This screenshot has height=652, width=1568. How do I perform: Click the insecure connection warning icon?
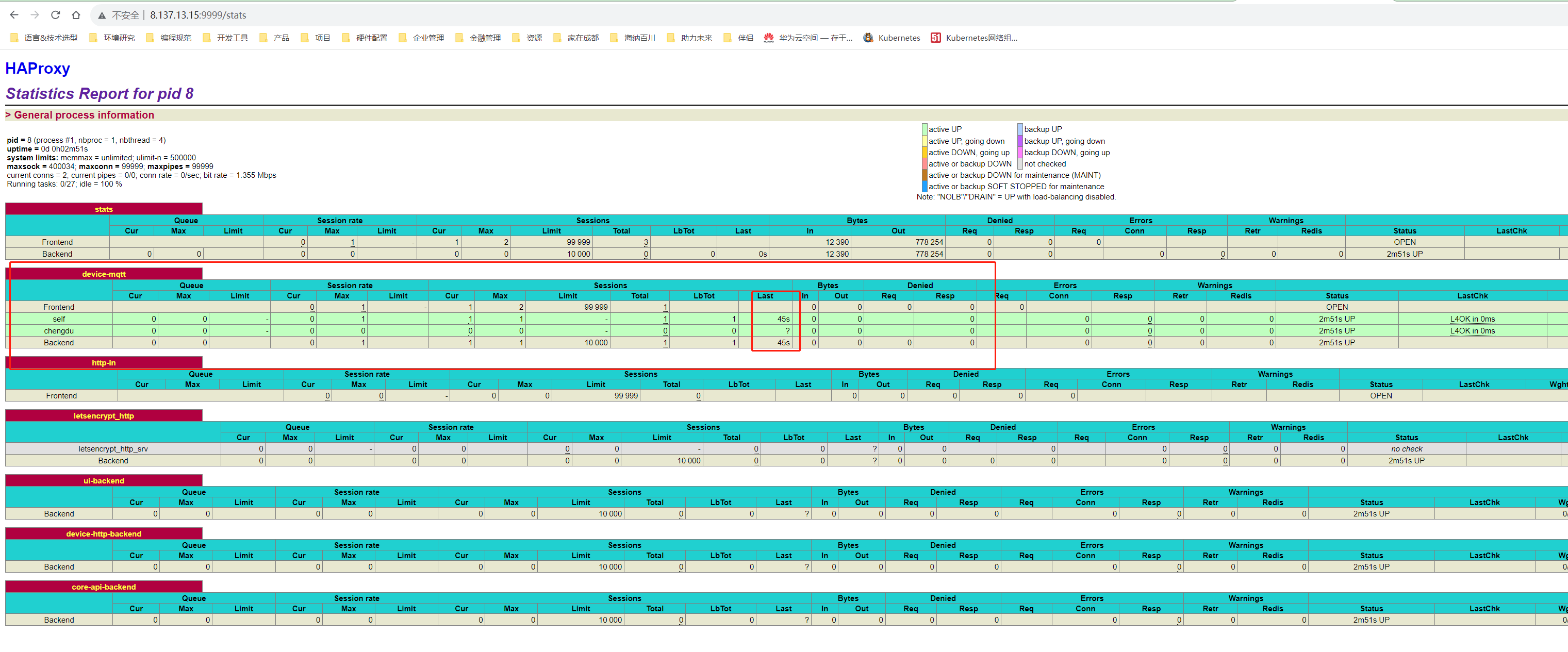tap(102, 15)
